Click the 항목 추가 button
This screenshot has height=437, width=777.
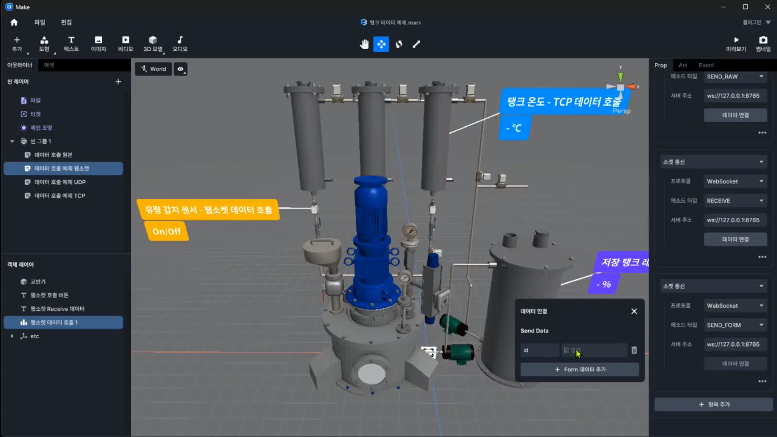point(713,404)
